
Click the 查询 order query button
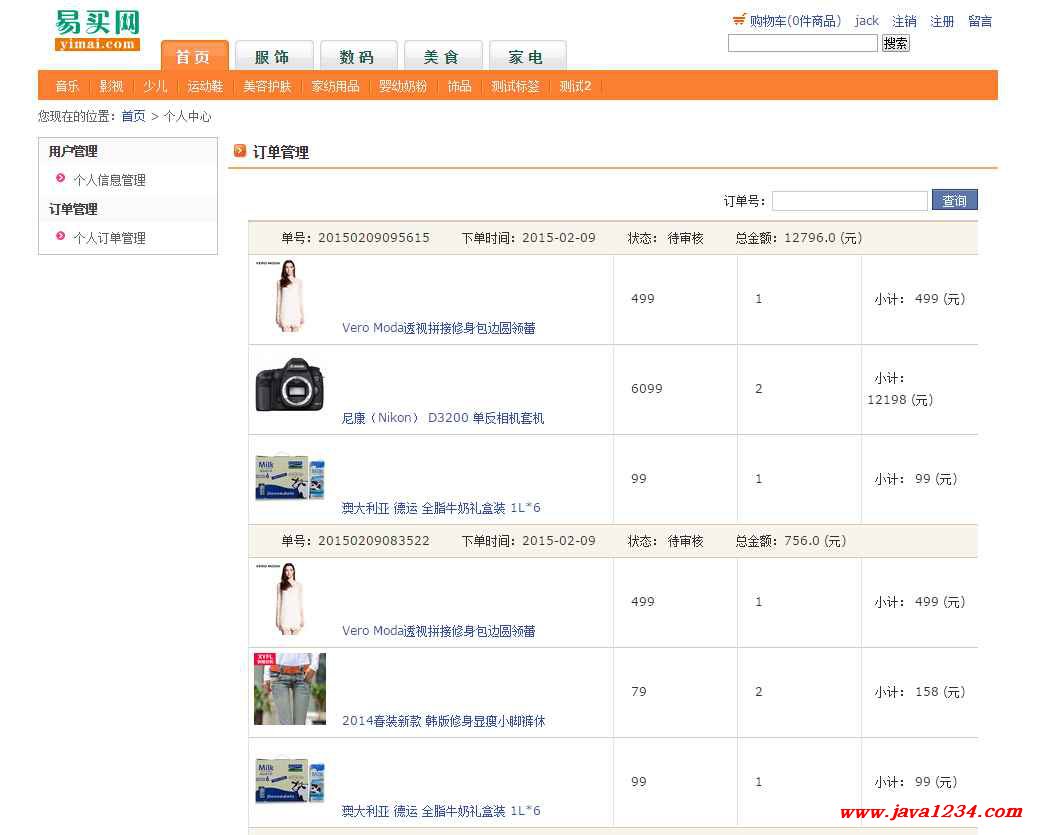click(x=954, y=201)
